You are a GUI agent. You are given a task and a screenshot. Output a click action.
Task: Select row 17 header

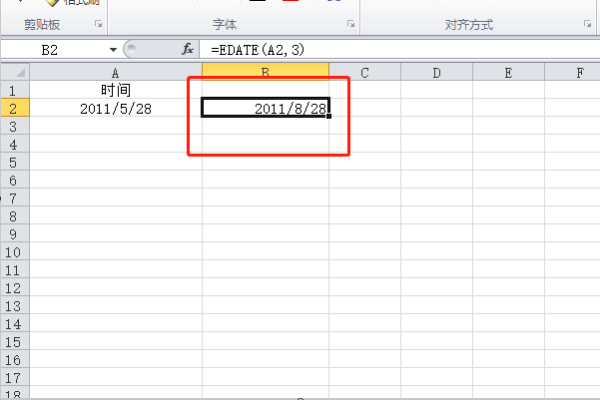pyautogui.click(x=15, y=377)
